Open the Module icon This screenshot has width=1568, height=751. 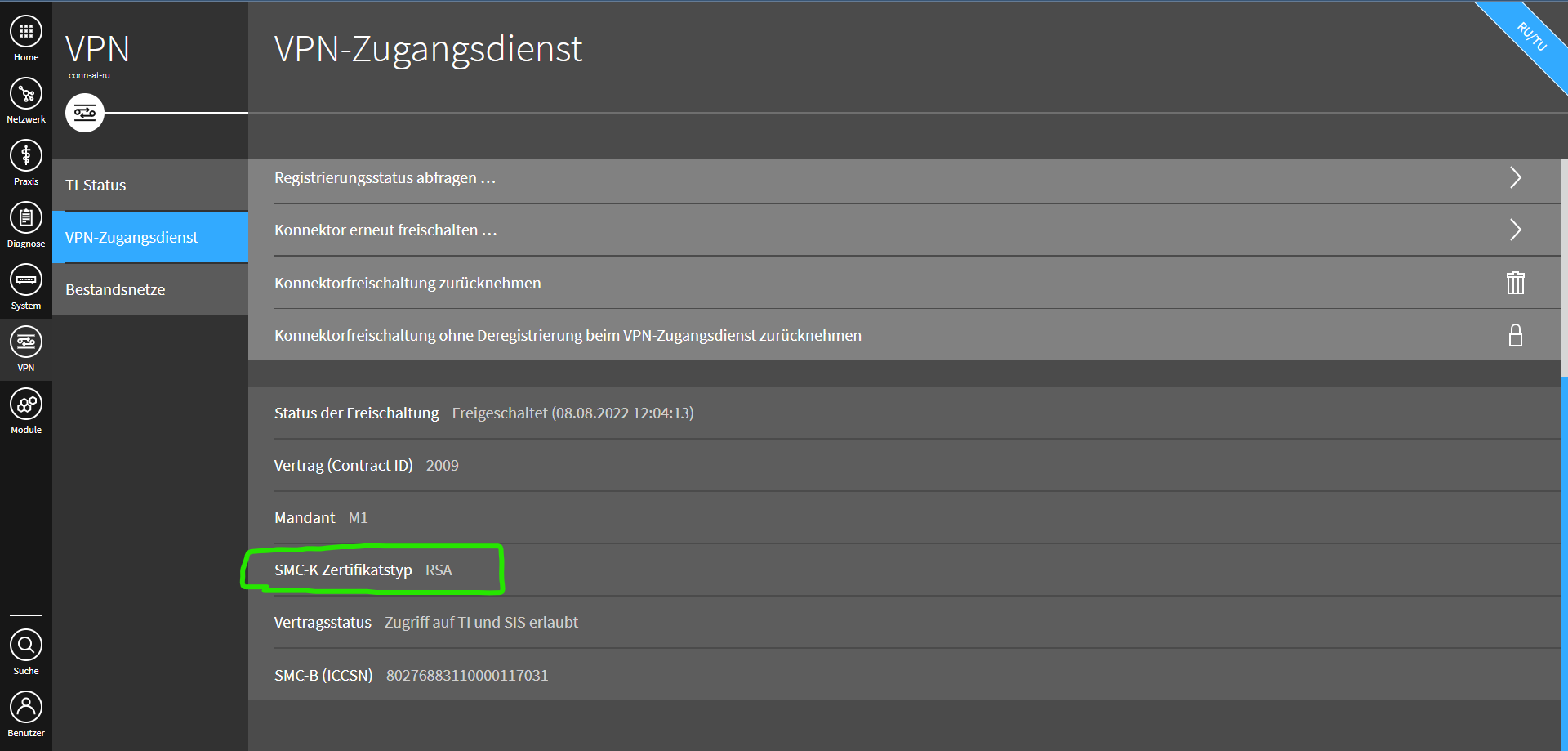[26, 405]
